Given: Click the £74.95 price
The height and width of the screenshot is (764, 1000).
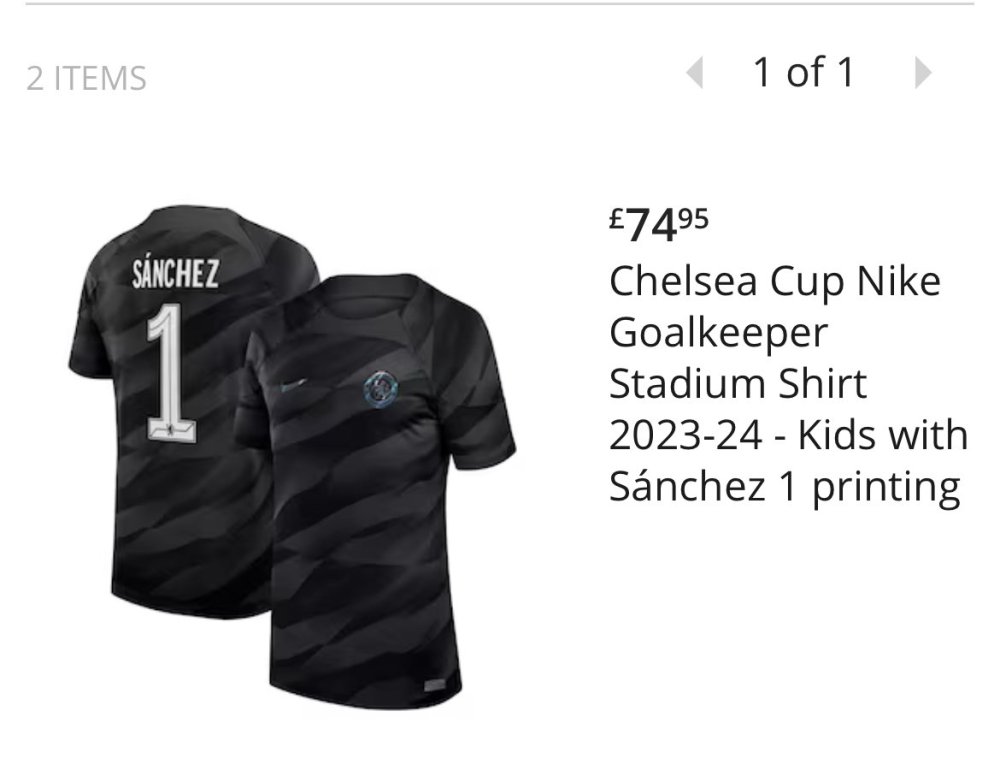Looking at the screenshot, I should pos(658,224).
